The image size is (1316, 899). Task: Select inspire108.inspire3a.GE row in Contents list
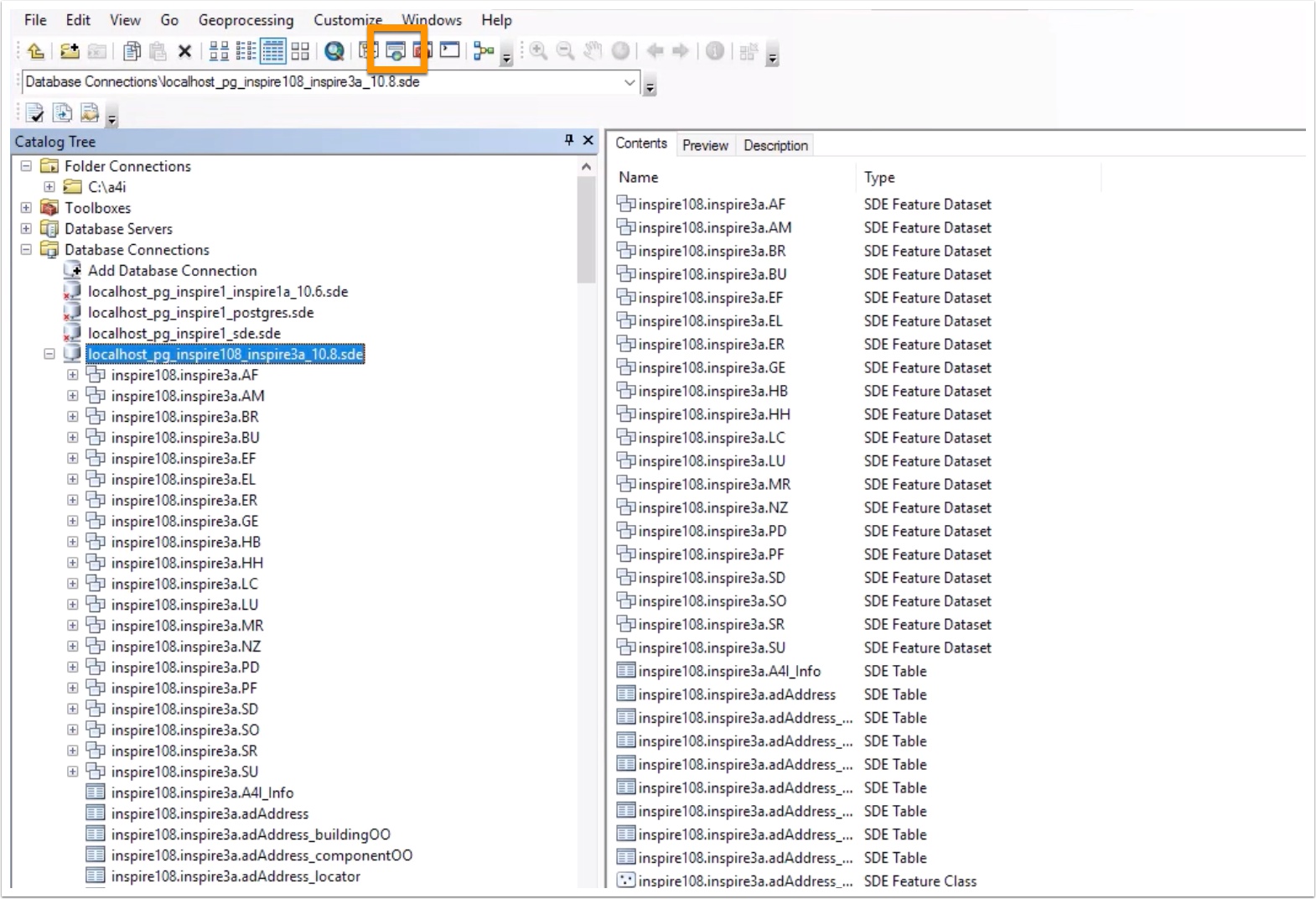pos(712,368)
